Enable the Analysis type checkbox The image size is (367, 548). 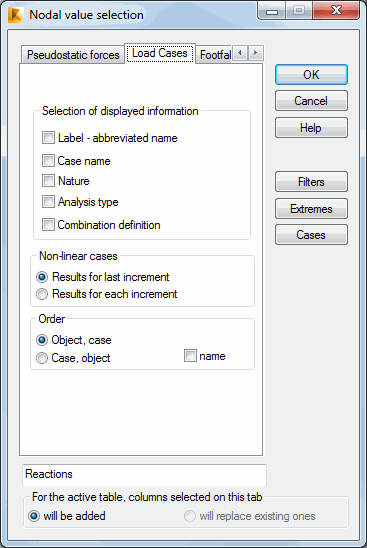pos(48,202)
